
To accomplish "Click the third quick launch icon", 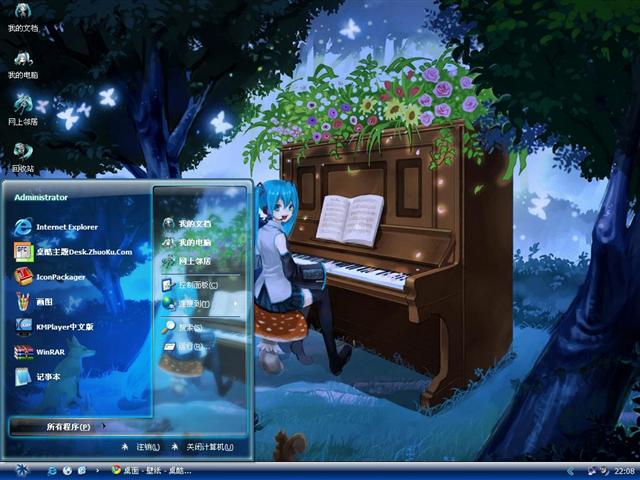I will (82, 471).
